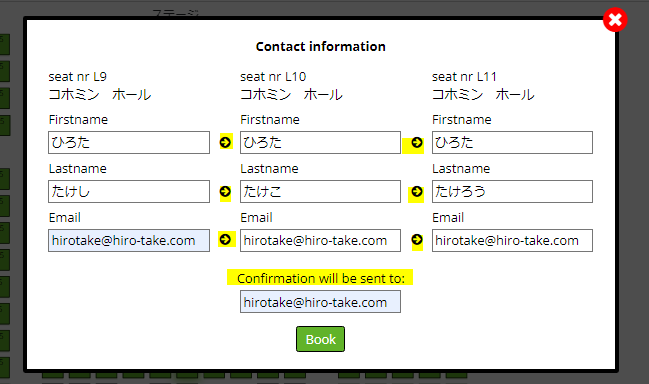The width and height of the screenshot is (649, 384).
Task: Copy L9 lastname to seat L10 arrow
Action: click(x=225, y=192)
